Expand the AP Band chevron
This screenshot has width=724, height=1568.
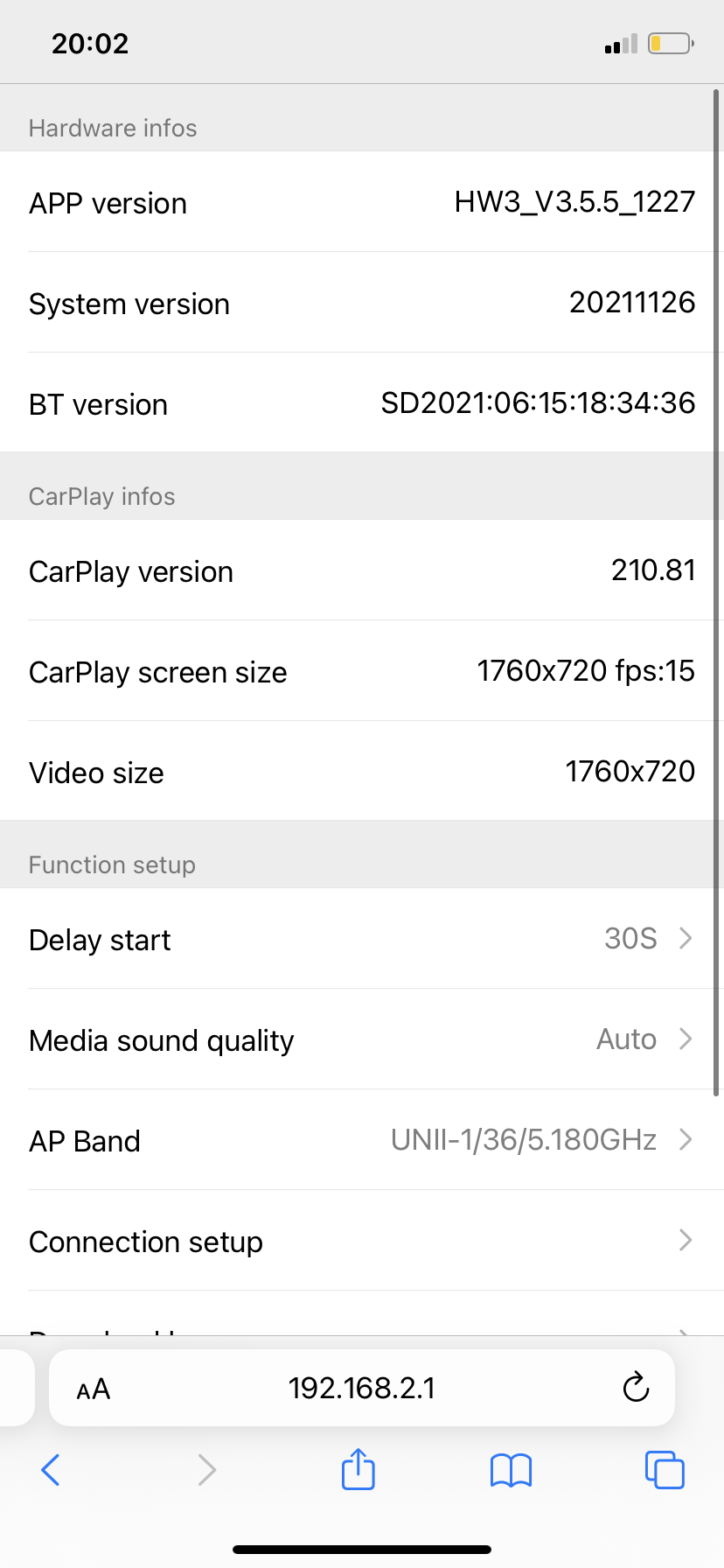(x=686, y=1139)
